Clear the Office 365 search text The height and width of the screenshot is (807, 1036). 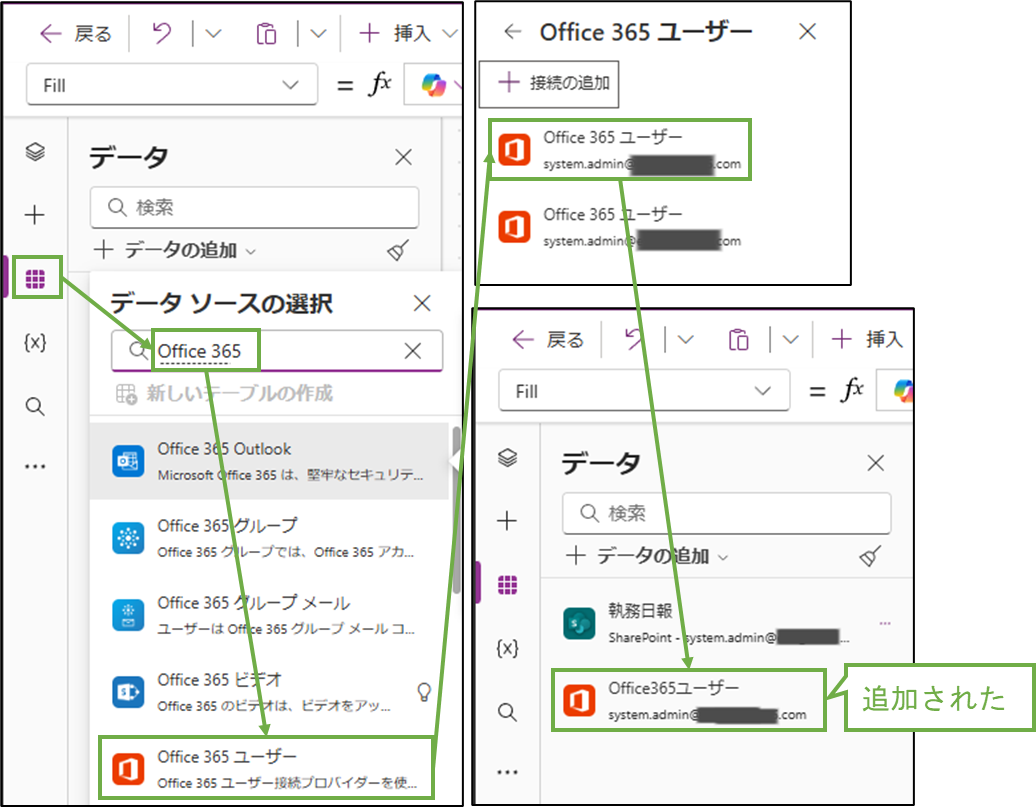click(x=413, y=351)
